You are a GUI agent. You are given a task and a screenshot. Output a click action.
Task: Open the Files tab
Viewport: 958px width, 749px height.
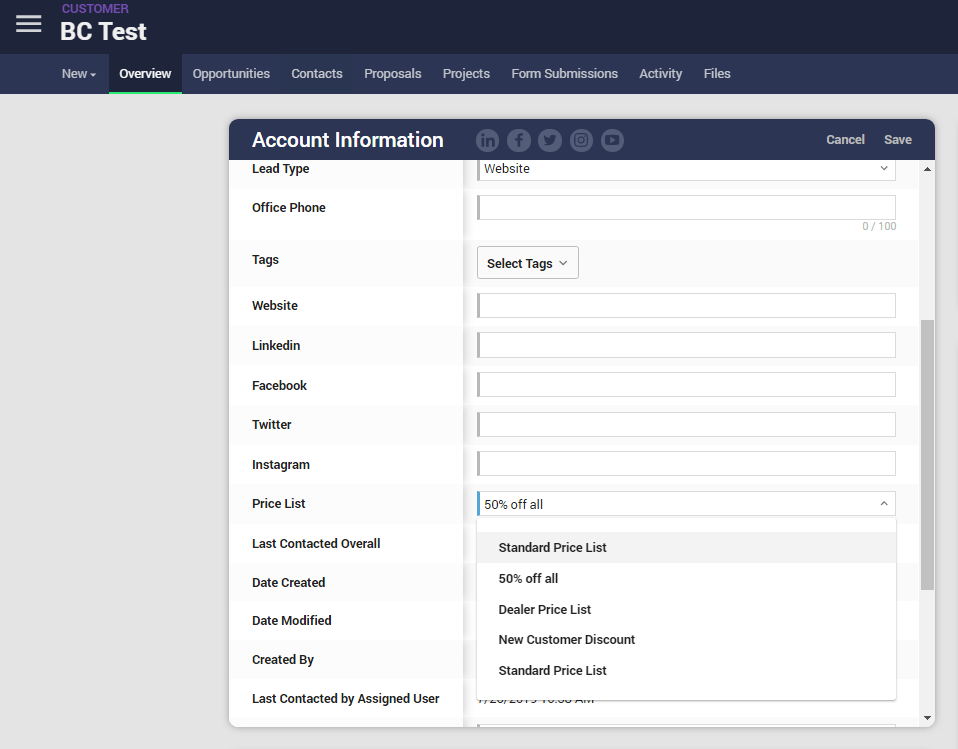pyautogui.click(x=717, y=74)
